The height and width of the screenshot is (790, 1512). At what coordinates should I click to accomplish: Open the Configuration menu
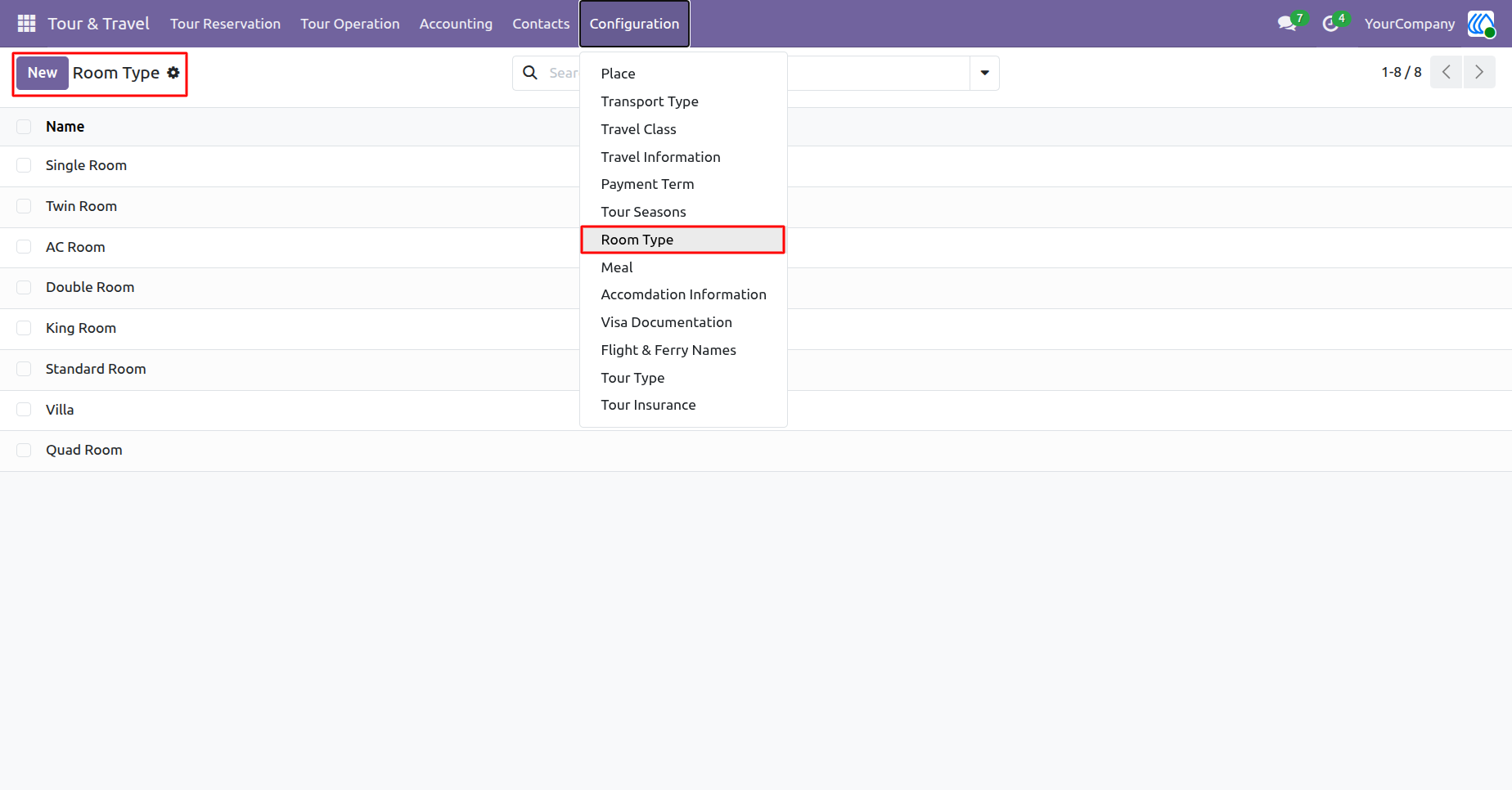(634, 24)
